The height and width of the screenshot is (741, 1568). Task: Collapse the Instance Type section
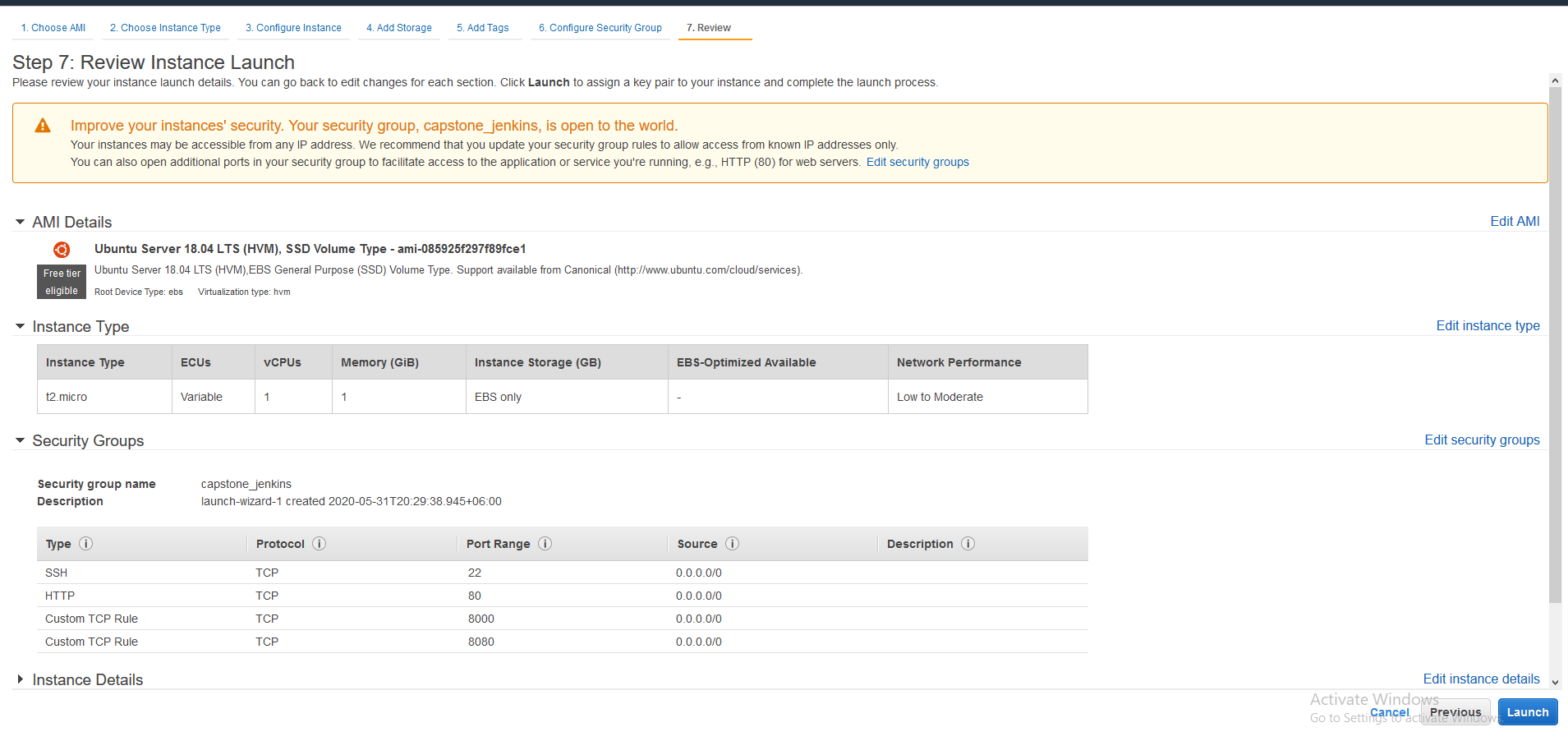[x=20, y=326]
